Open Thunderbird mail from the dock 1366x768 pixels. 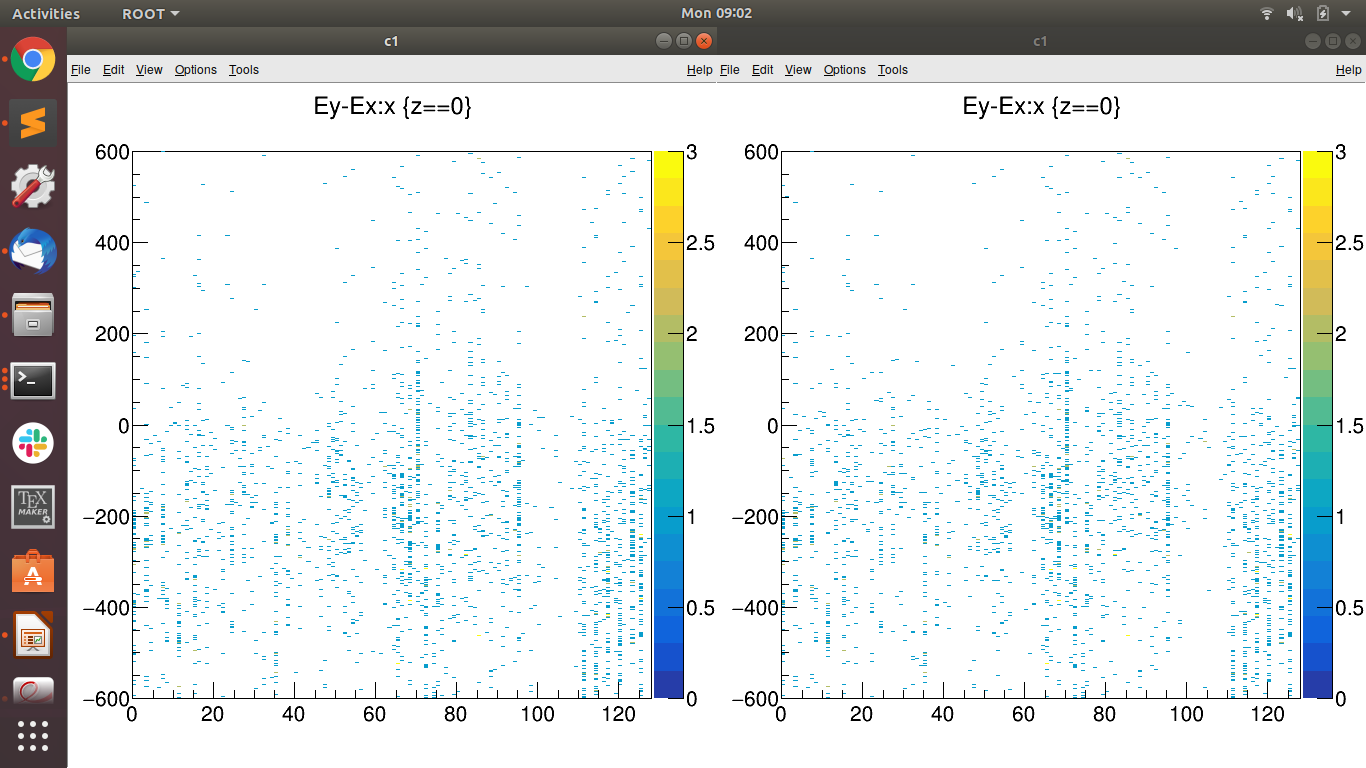click(x=33, y=250)
